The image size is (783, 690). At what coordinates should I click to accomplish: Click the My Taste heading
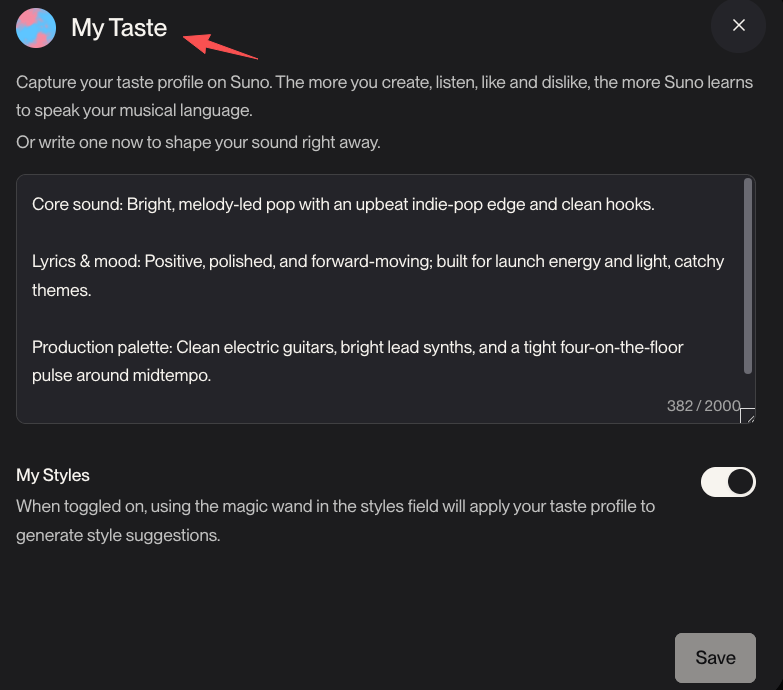click(x=119, y=28)
